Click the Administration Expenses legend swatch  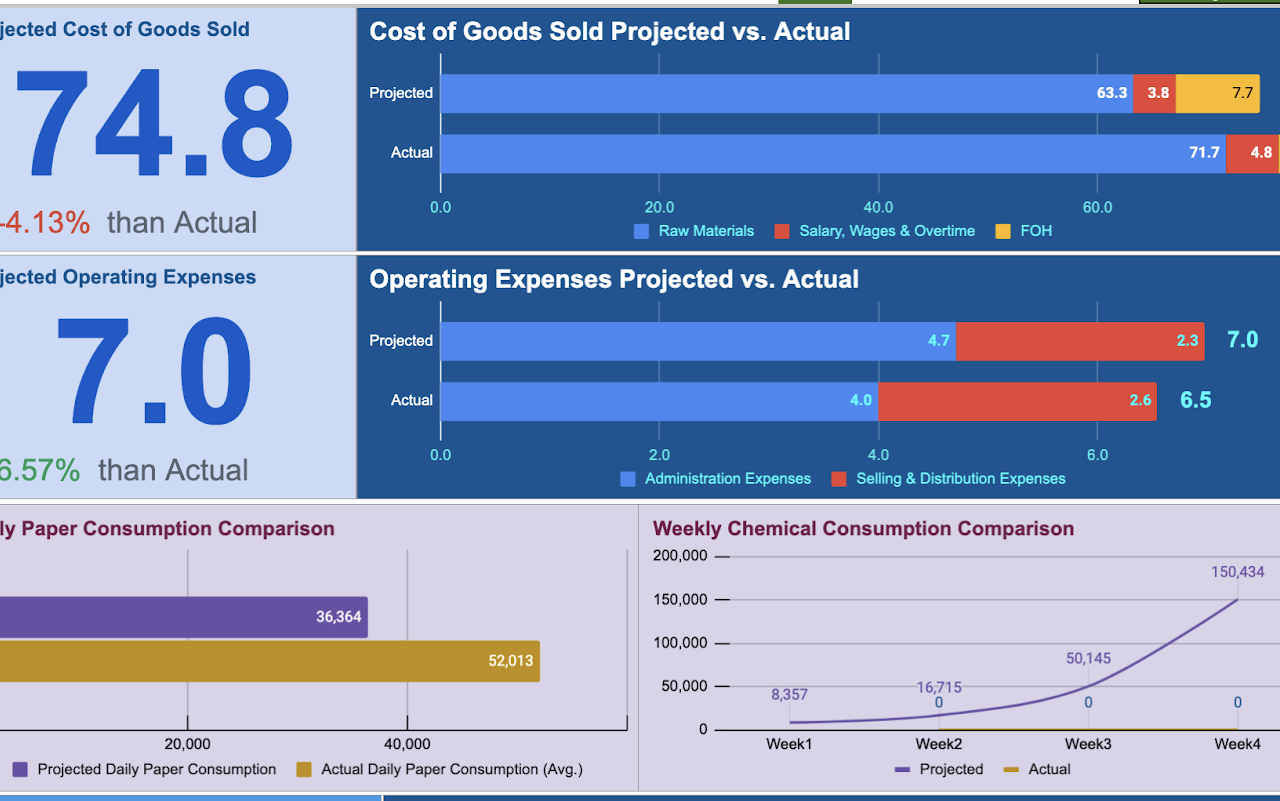(628, 479)
